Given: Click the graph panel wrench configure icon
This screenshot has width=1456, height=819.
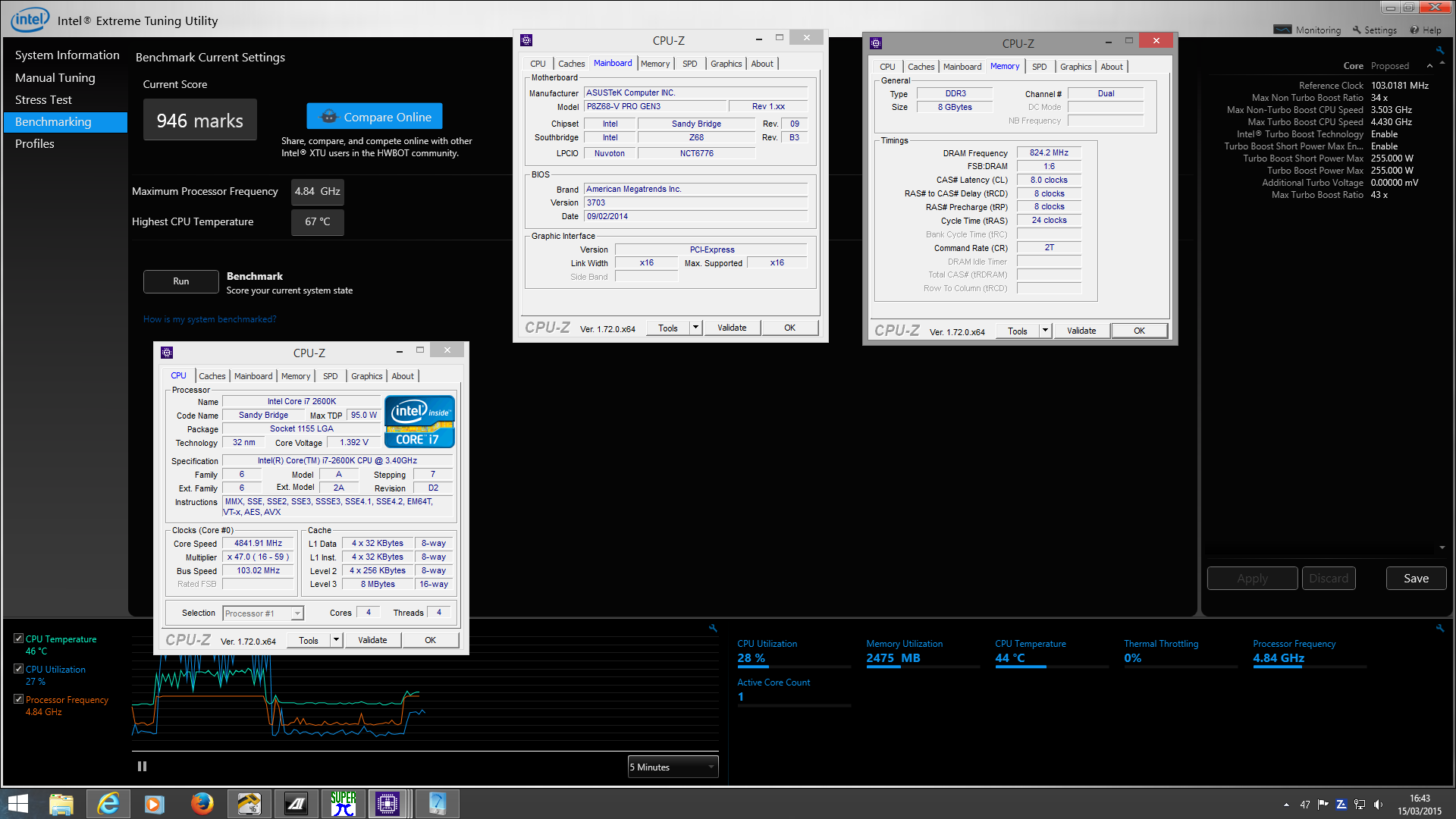Looking at the screenshot, I should [713, 628].
